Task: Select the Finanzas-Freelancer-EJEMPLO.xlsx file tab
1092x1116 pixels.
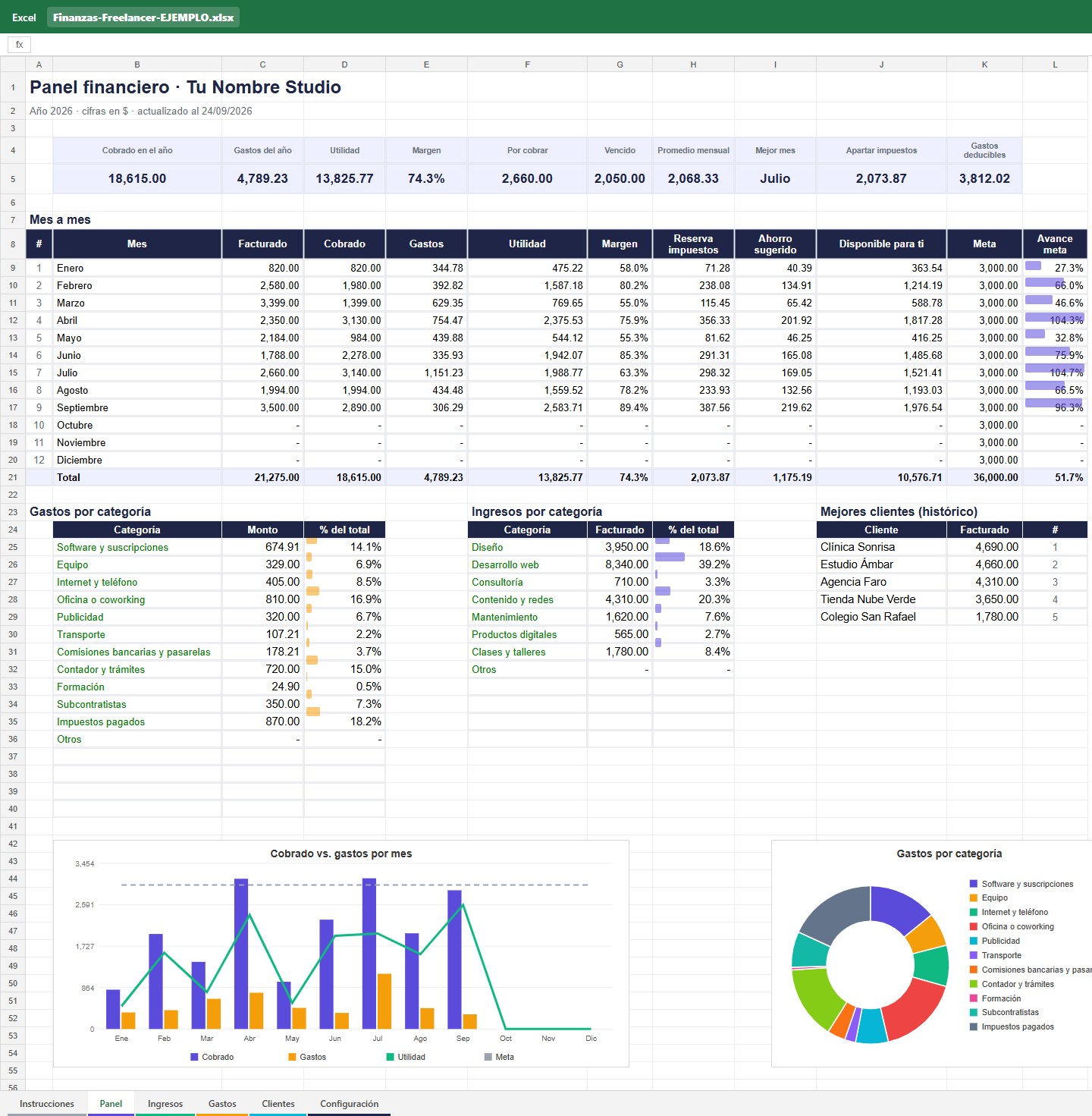Action: coord(143,17)
